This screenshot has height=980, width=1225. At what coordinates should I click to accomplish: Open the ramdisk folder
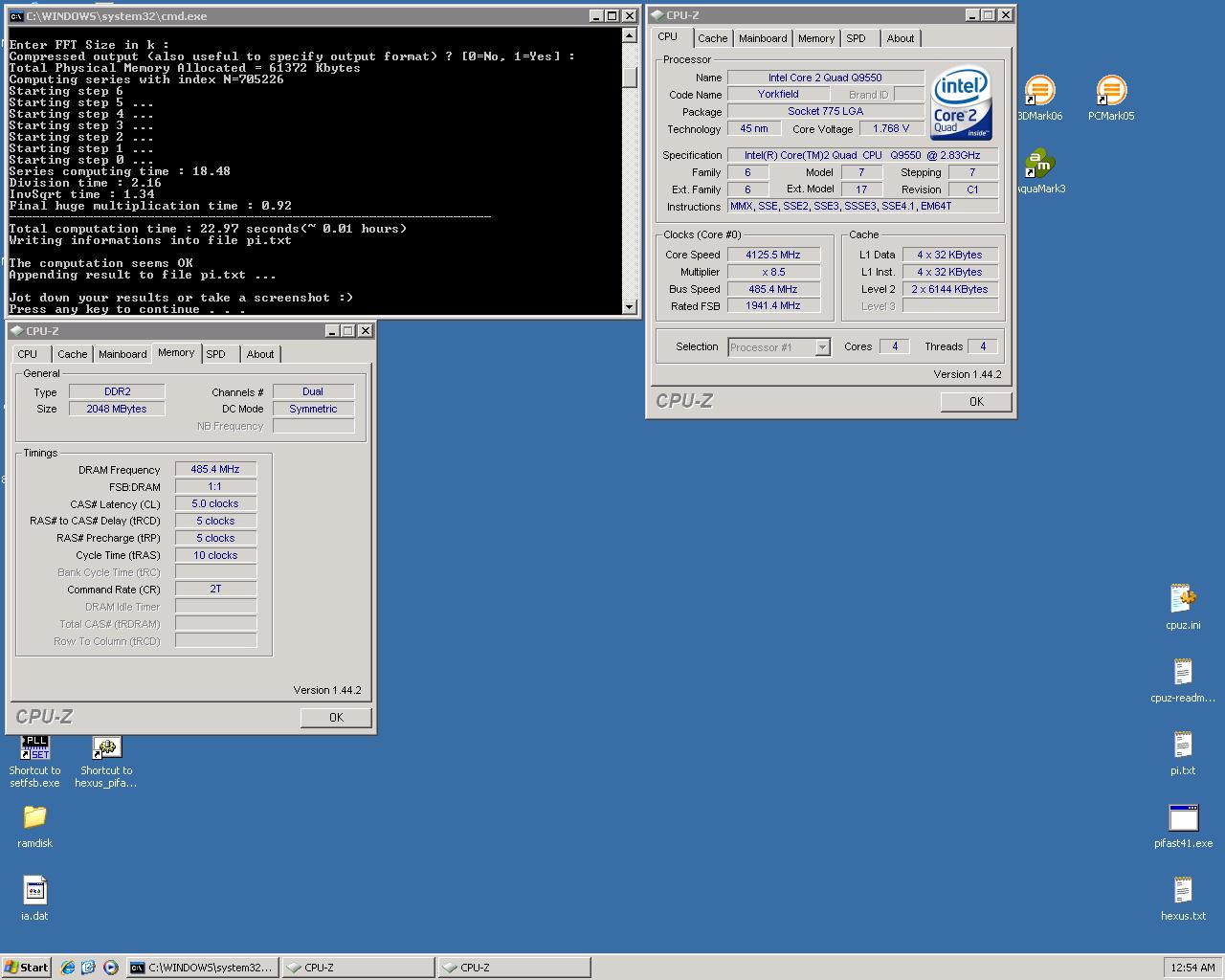[34, 817]
